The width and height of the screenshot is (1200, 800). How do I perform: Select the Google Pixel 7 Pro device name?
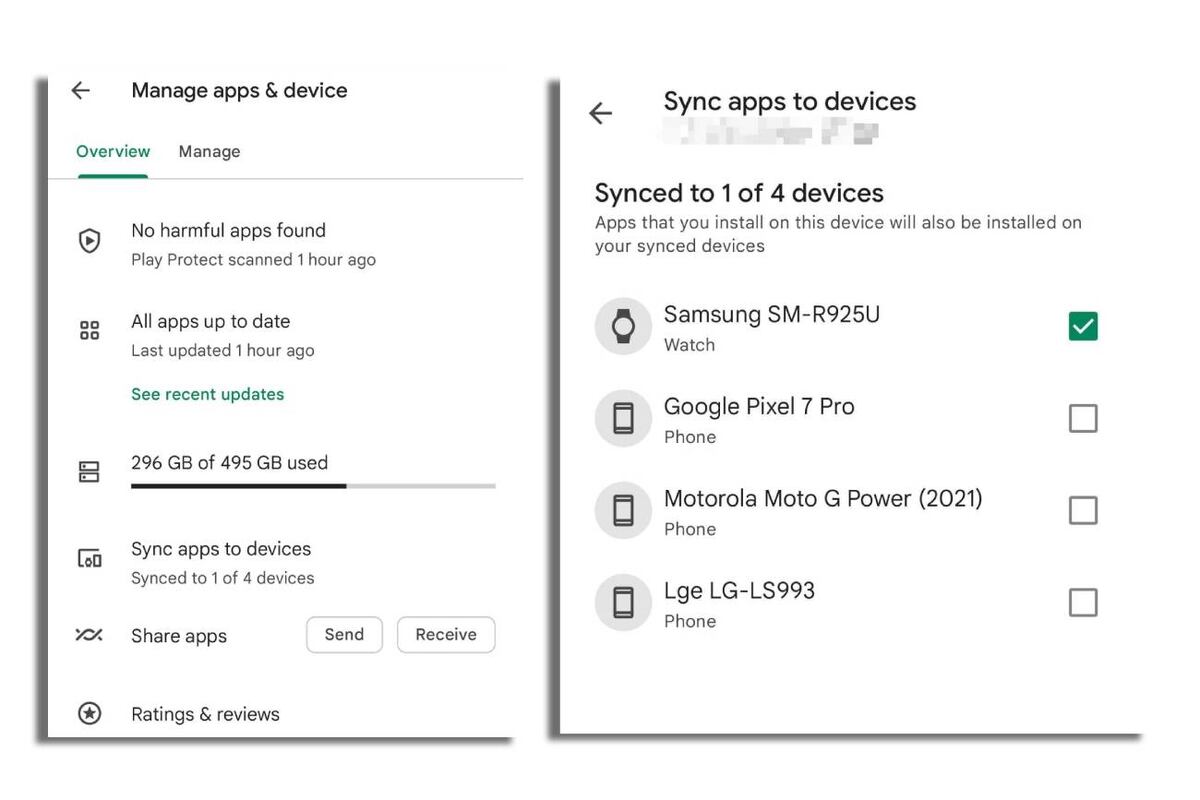[759, 406]
